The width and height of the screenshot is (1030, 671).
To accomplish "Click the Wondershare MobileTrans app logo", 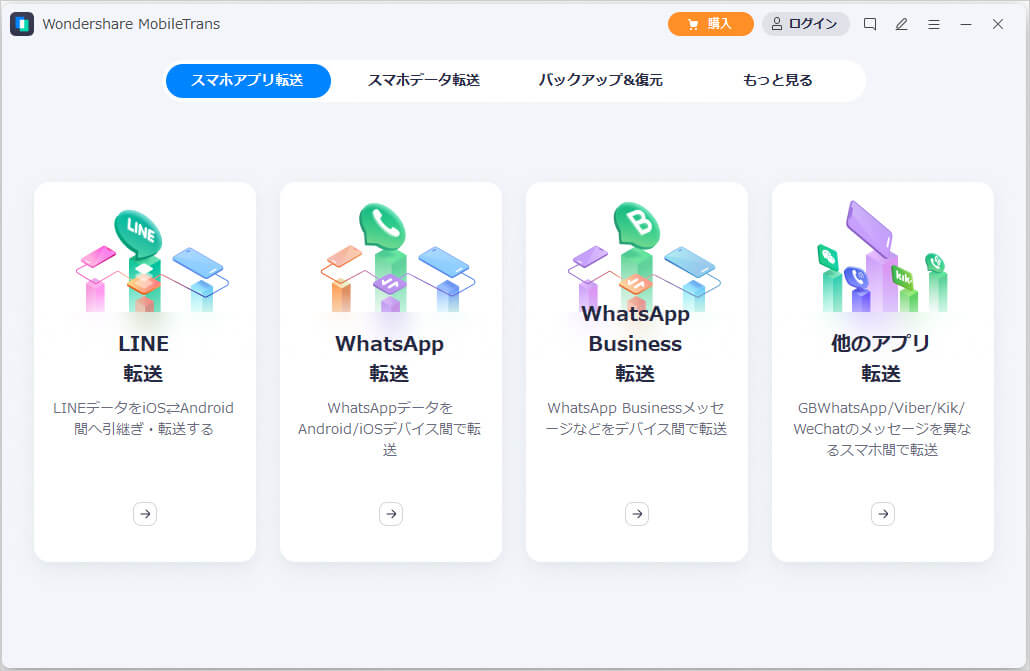I will pyautogui.click(x=22, y=23).
